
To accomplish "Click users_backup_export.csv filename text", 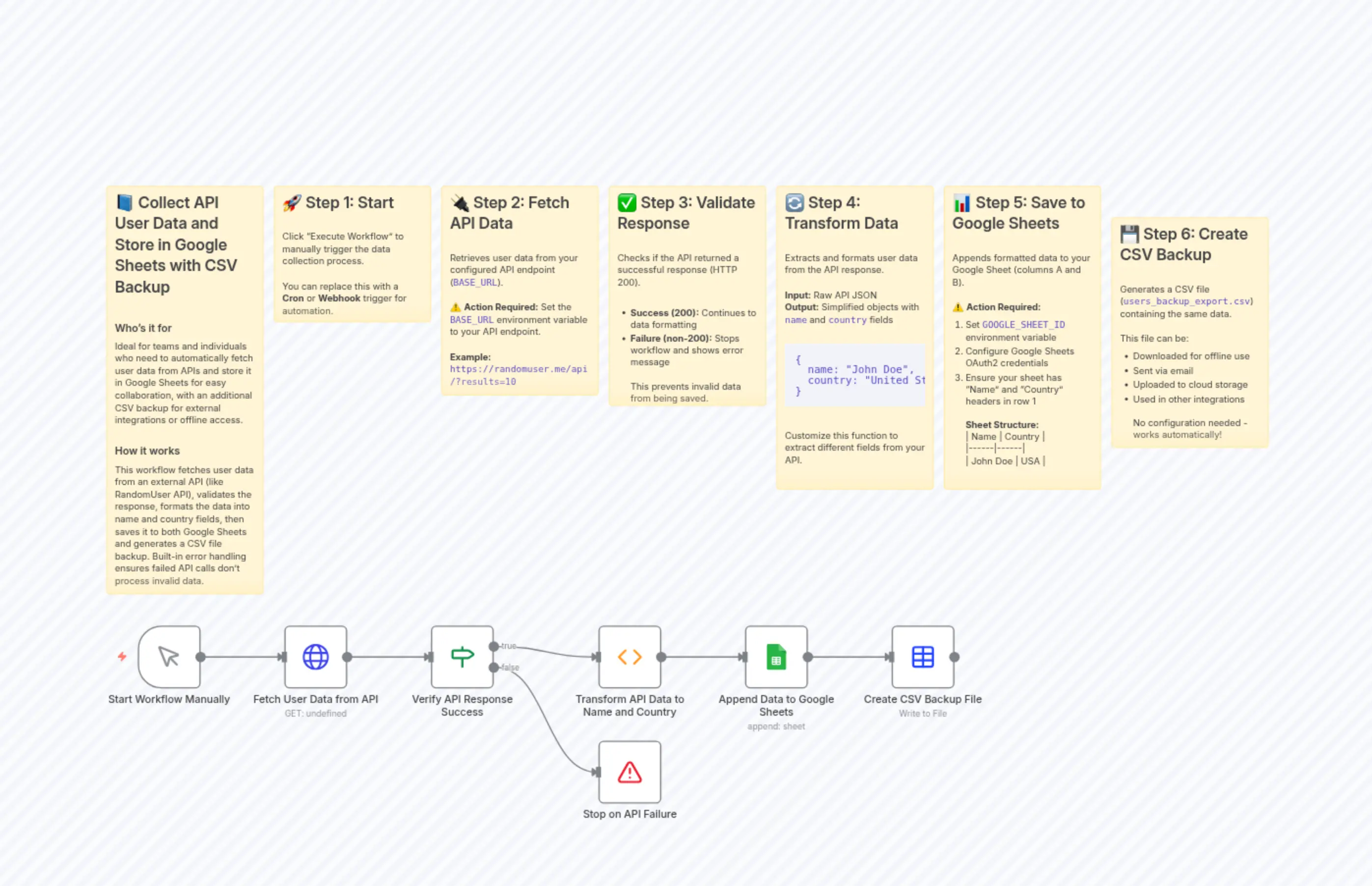I will [1186, 301].
